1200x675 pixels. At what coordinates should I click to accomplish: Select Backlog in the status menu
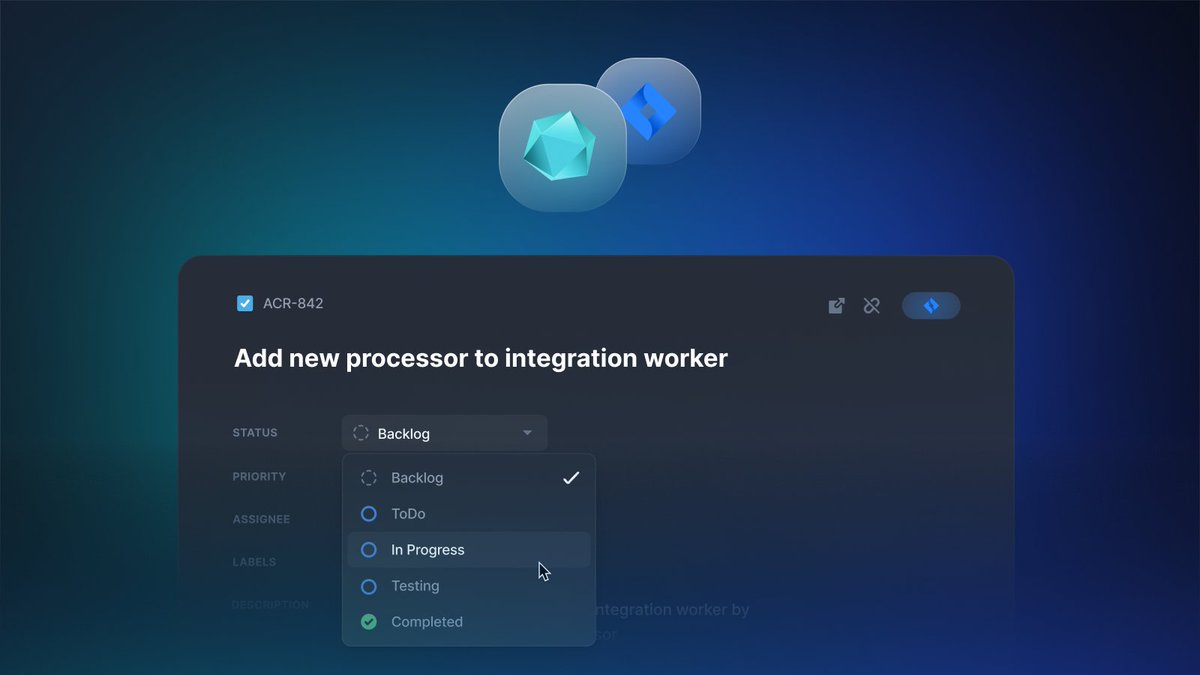click(x=469, y=478)
